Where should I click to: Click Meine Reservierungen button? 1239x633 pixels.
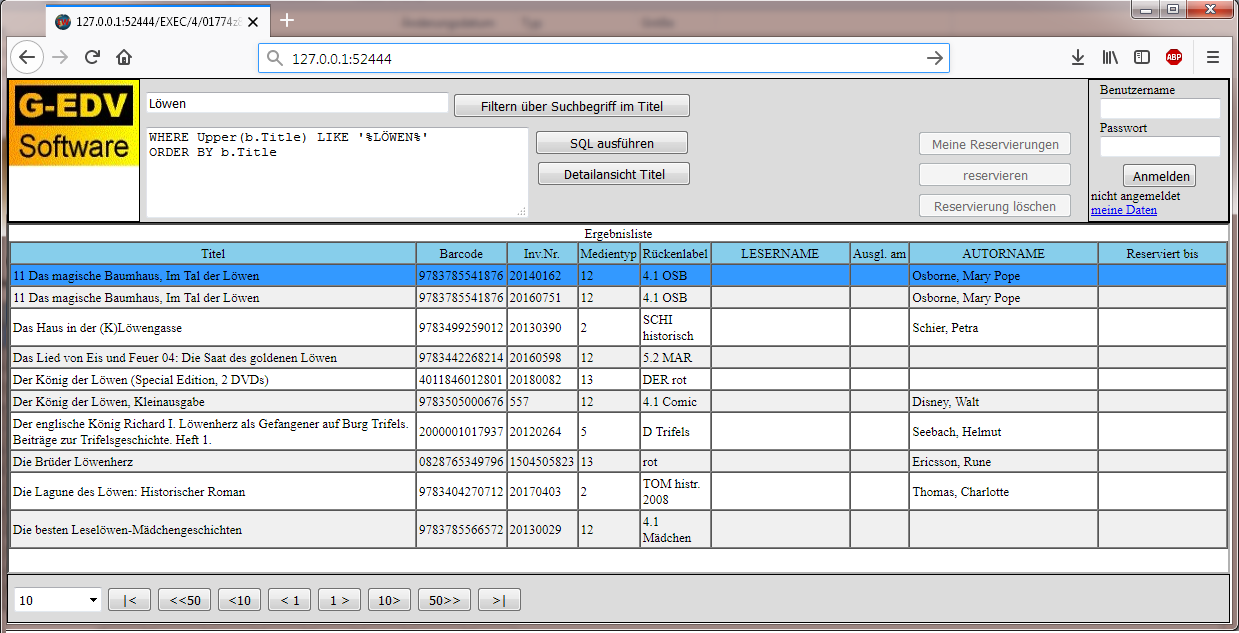[x=995, y=145]
